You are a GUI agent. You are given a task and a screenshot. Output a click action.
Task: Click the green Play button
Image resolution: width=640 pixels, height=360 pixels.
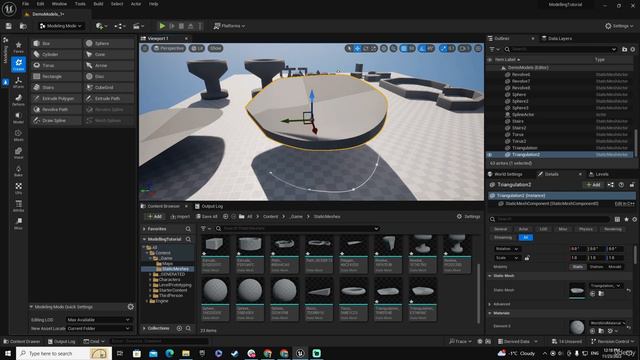(162, 26)
